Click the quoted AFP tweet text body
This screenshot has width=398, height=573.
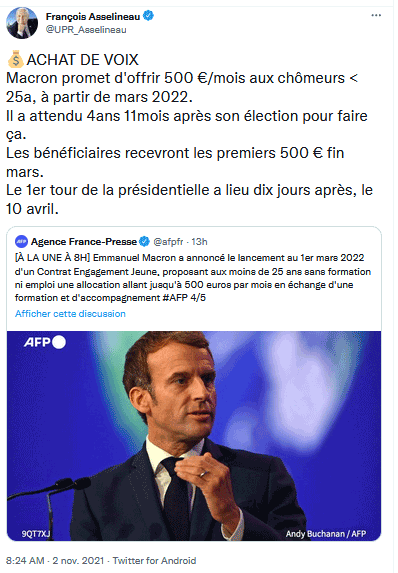(x=193, y=278)
